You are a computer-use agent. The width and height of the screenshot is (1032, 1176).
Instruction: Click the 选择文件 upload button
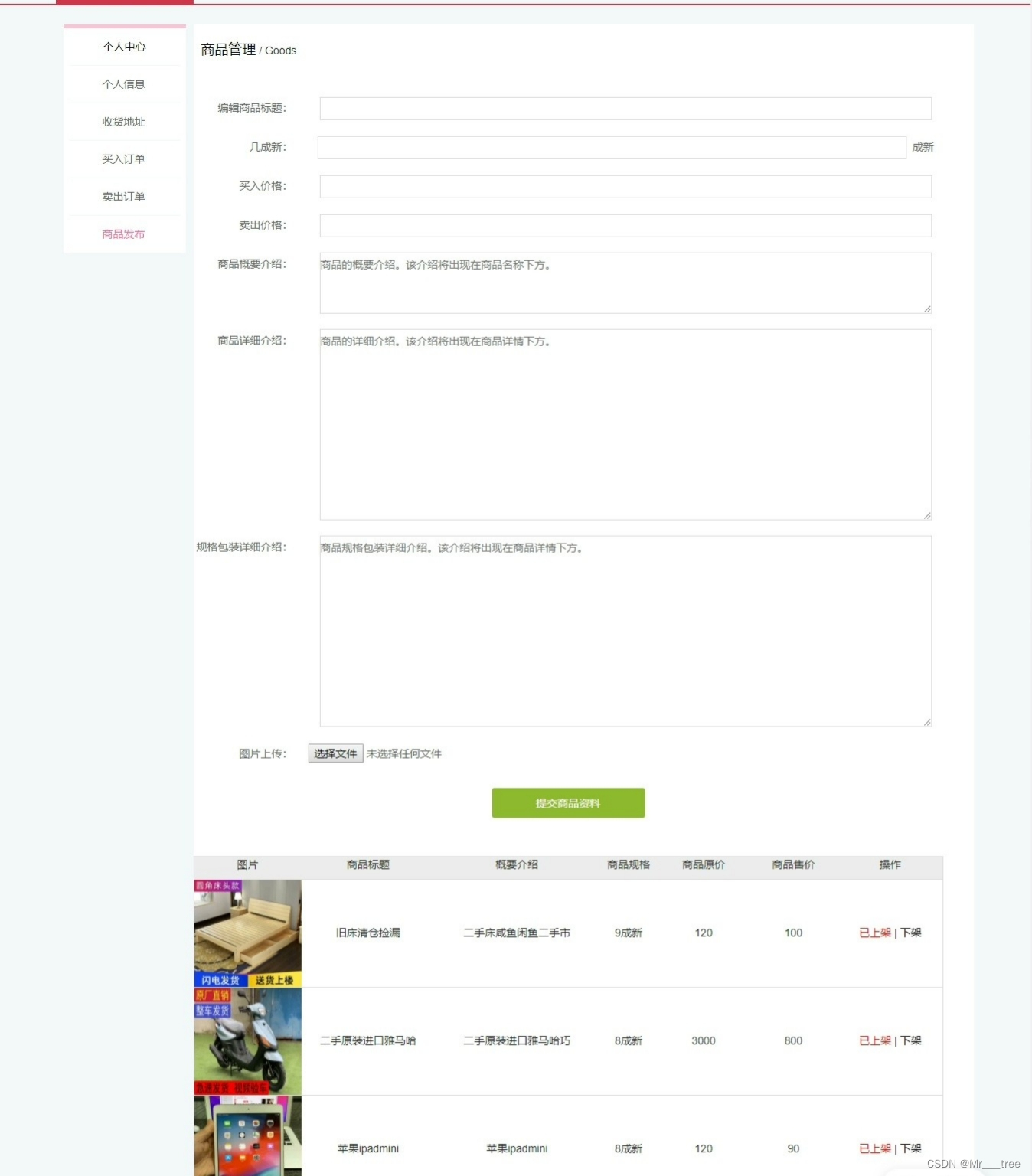[x=335, y=753]
